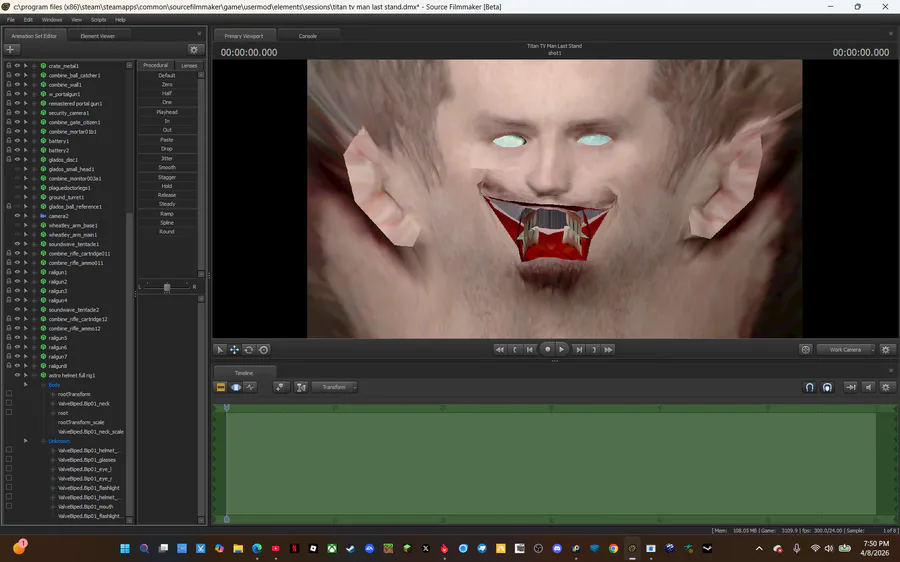900x562 pixels.
Task: Click the plus add animation set button
Action: point(10,49)
